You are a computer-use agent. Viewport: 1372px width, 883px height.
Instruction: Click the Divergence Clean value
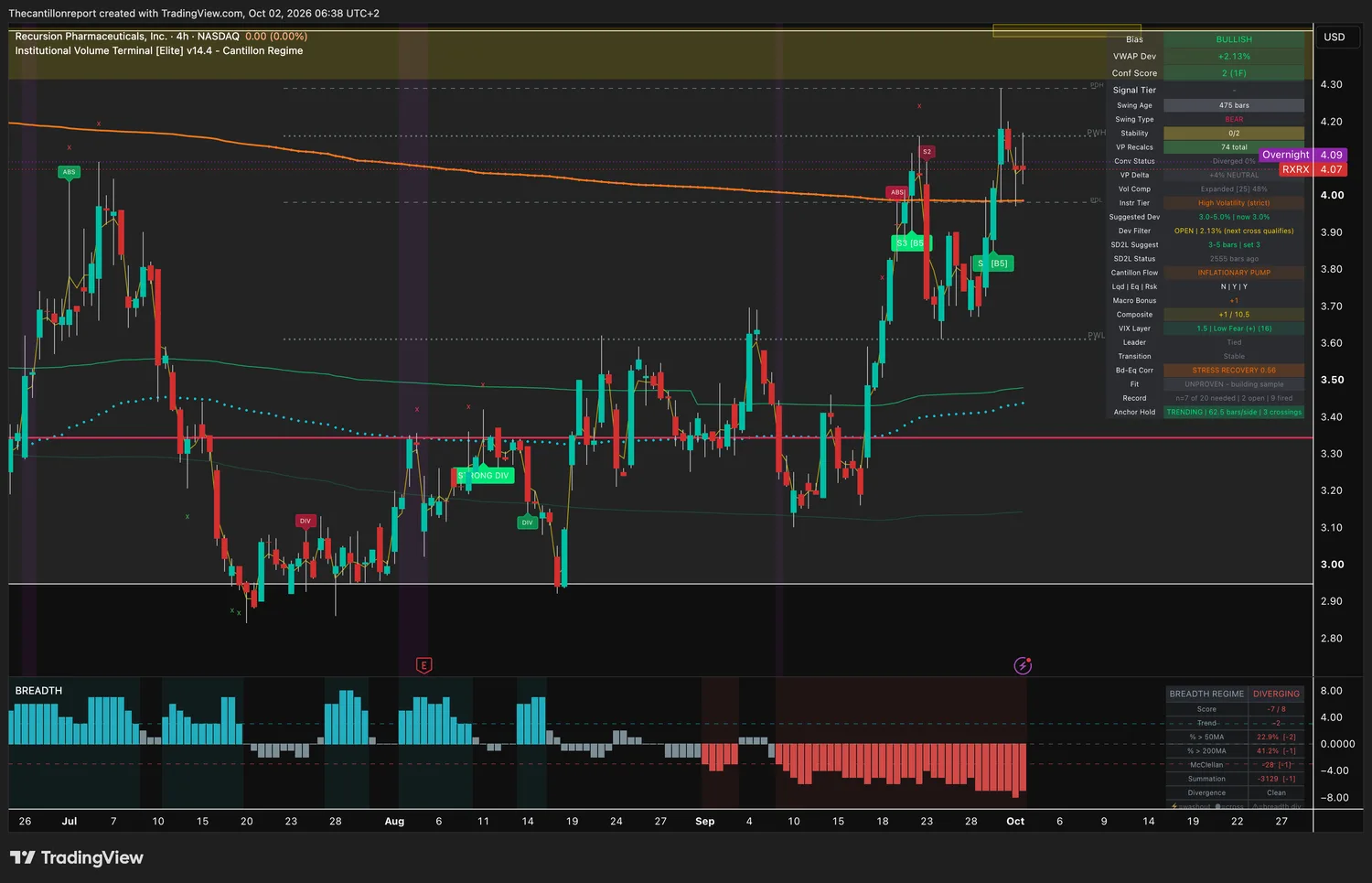(x=1276, y=793)
